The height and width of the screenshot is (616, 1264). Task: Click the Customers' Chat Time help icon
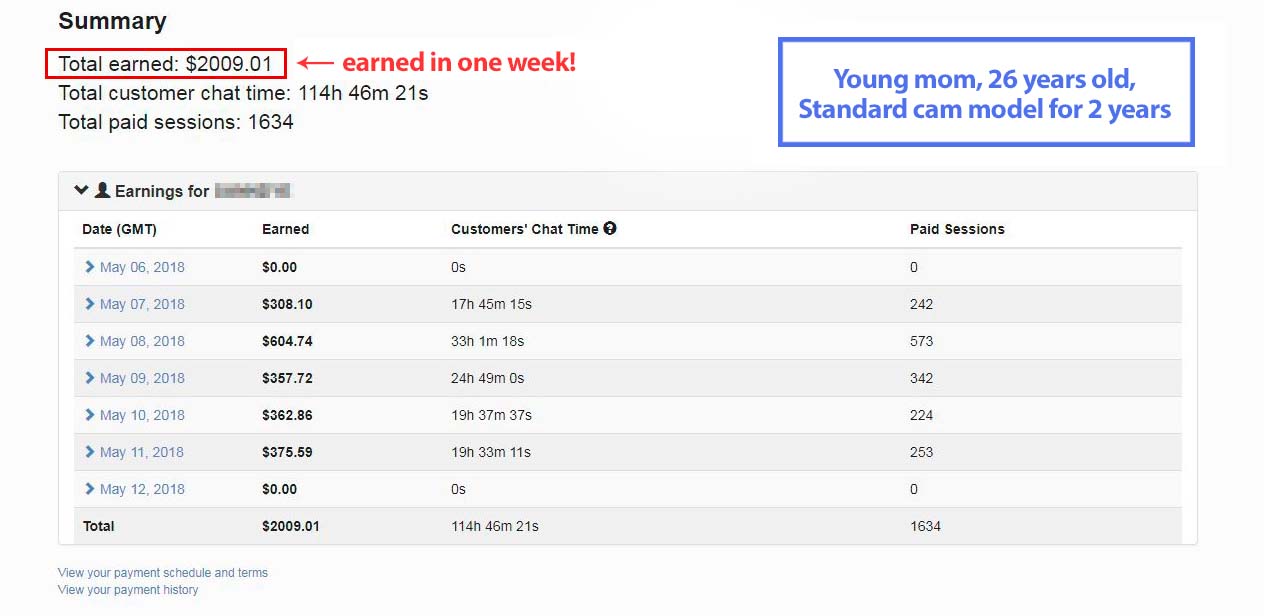pos(610,228)
